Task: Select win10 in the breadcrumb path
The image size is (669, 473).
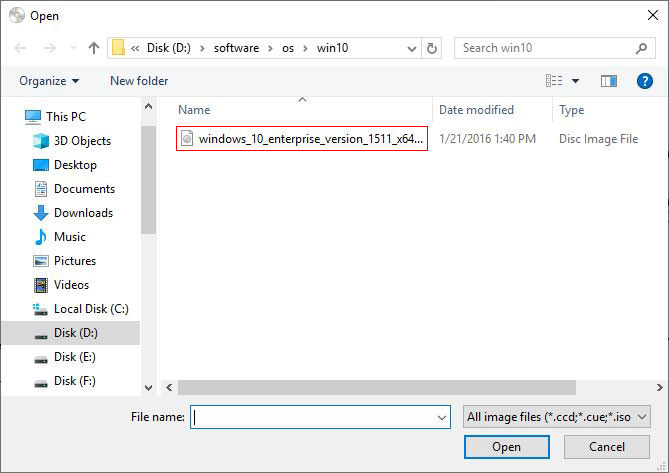Action: coord(332,48)
